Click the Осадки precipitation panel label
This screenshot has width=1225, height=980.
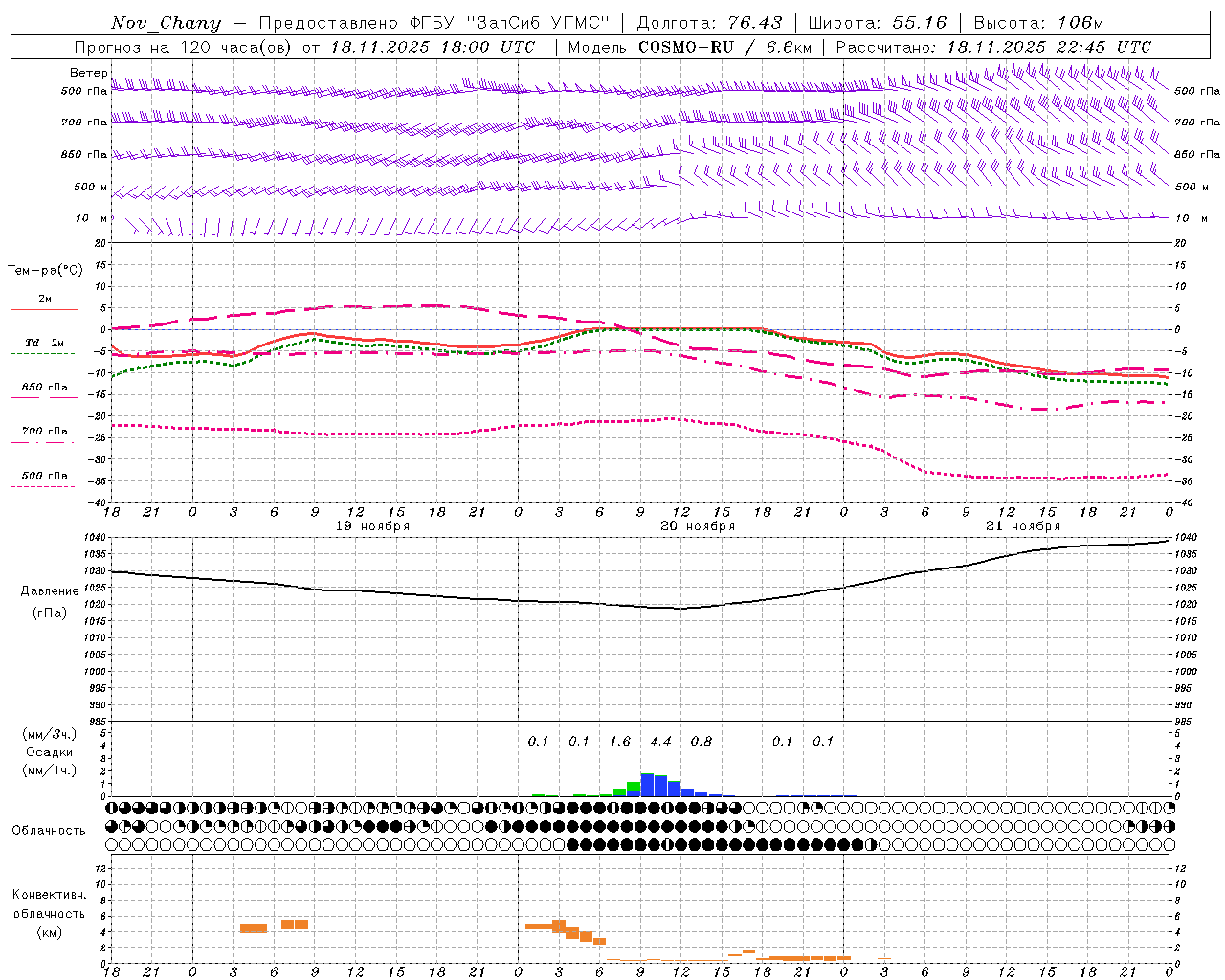[50, 752]
